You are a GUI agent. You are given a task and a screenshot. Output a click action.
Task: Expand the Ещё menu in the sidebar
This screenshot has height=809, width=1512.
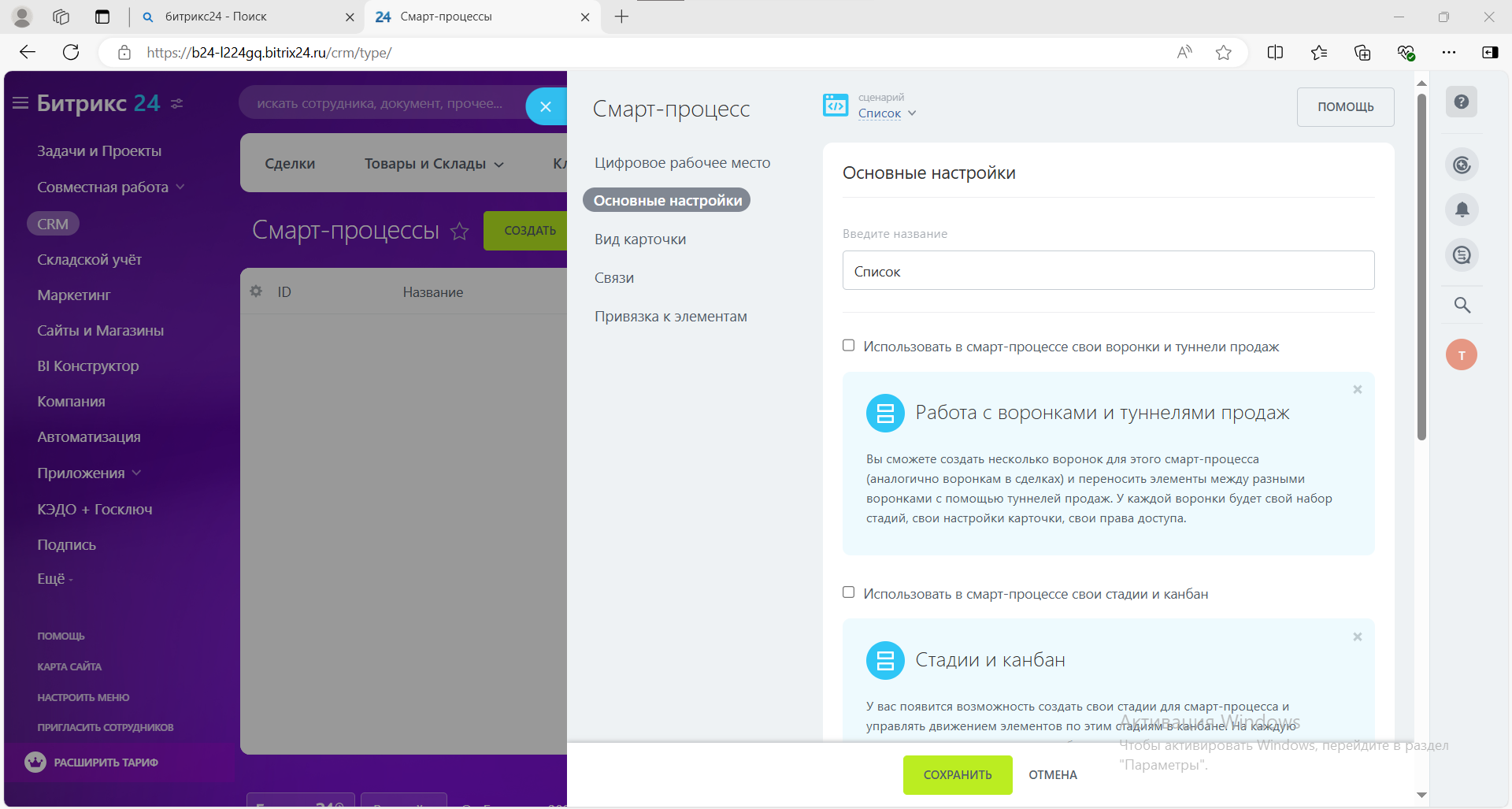click(x=54, y=578)
